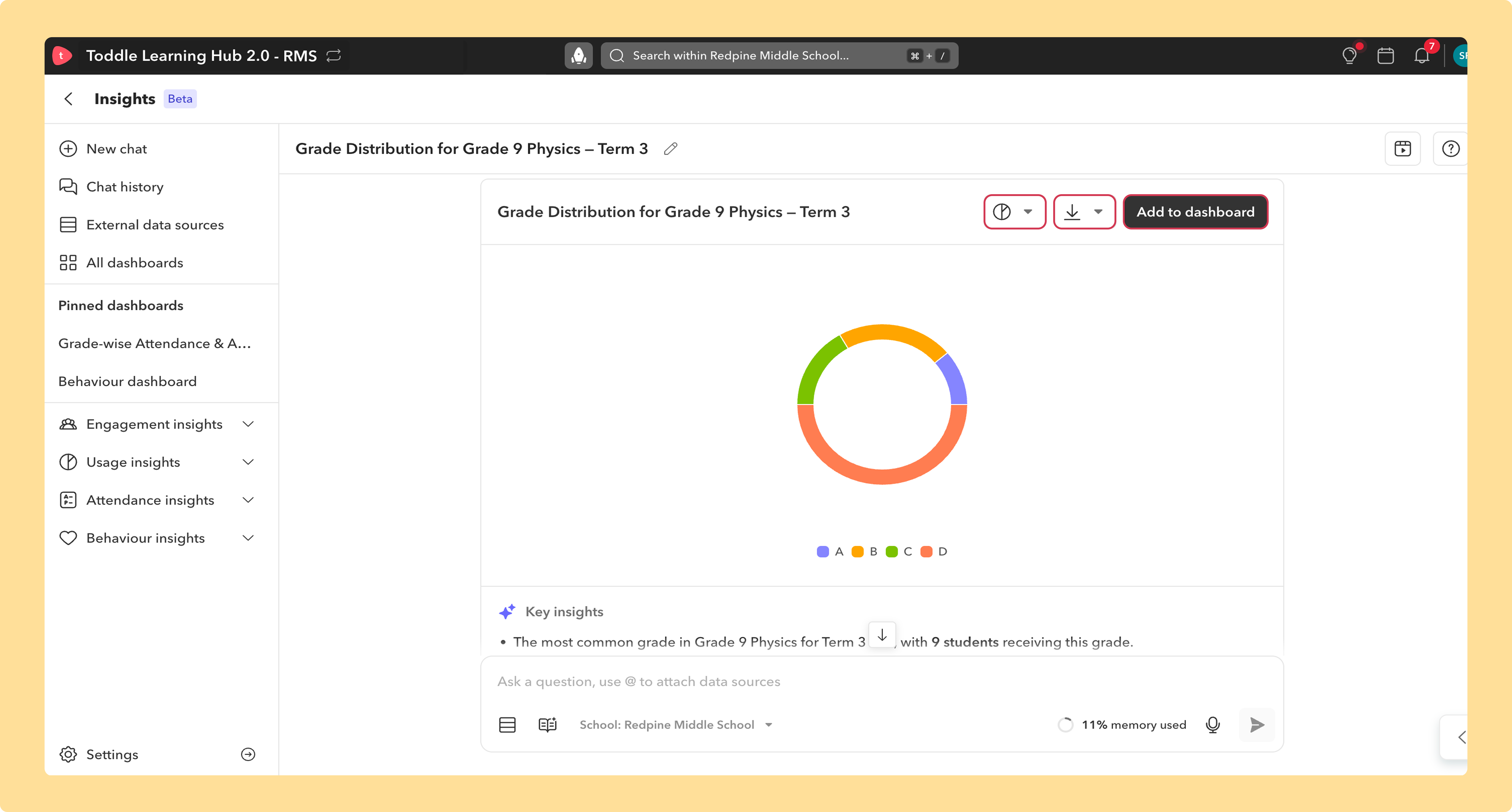Click the Attendance insights icon
Screen dimensions: 1512x812
point(68,500)
